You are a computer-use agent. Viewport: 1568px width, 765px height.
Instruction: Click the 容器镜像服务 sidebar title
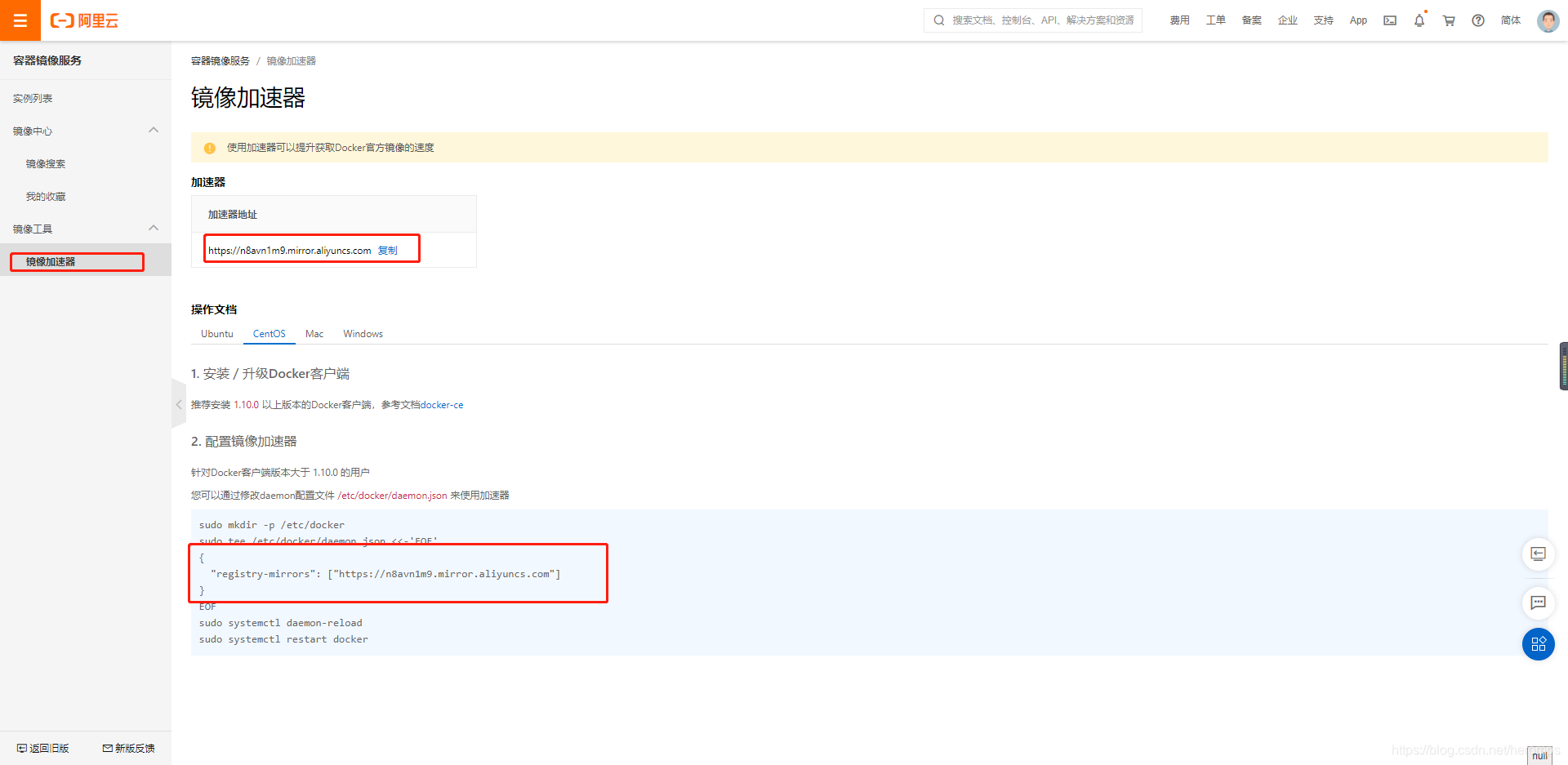47,60
